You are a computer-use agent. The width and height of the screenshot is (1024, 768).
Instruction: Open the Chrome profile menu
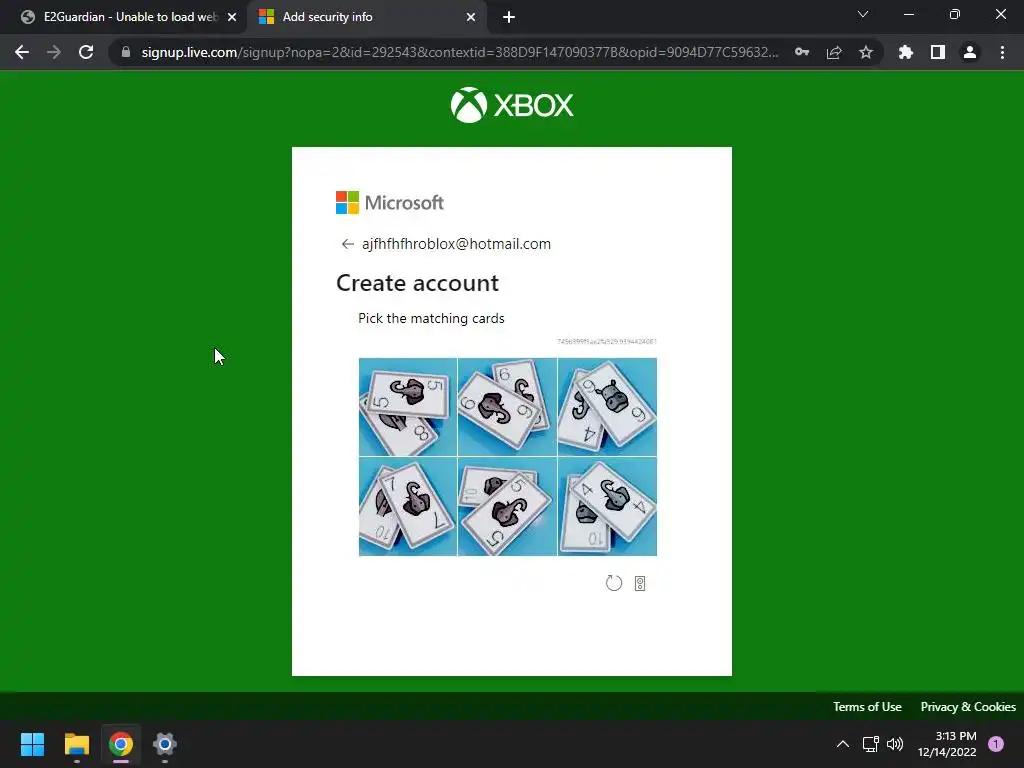(x=970, y=52)
